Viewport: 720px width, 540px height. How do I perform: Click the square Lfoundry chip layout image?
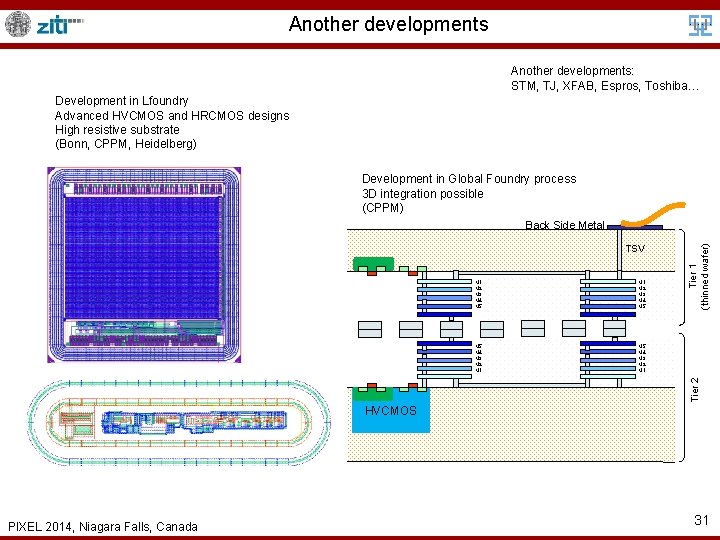[x=144, y=265]
